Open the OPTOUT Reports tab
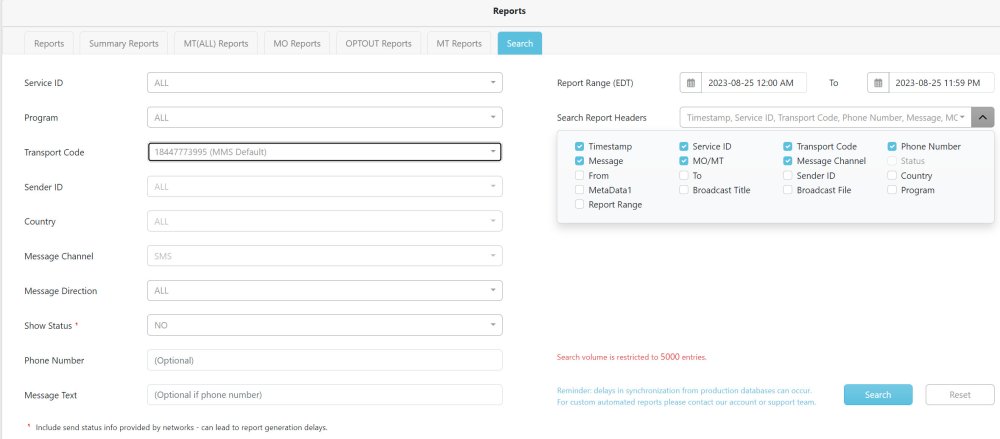Image resolution: width=1000 pixels, height=439 pixels. pos(378,44)
